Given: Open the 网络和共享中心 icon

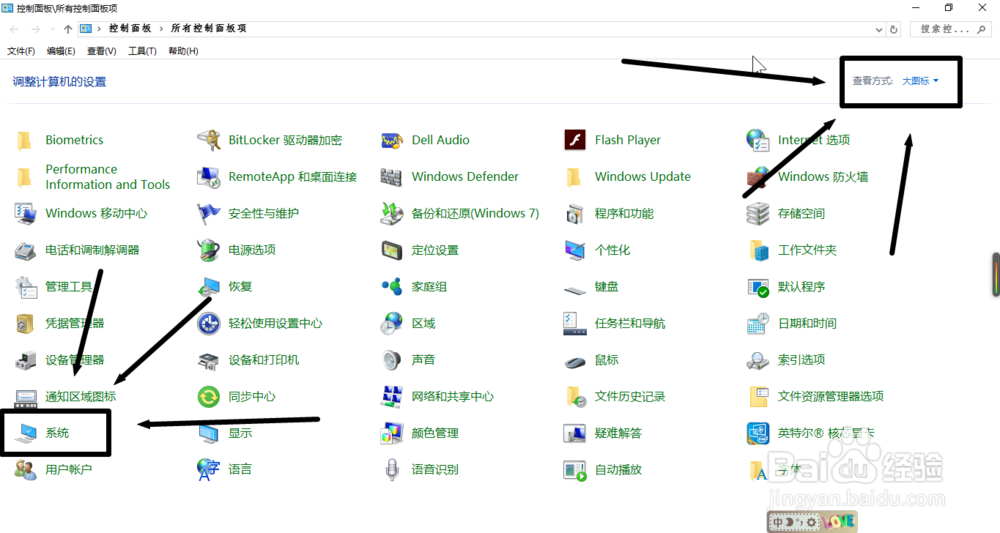Looking at the screenshot, I should pos(392,397).
